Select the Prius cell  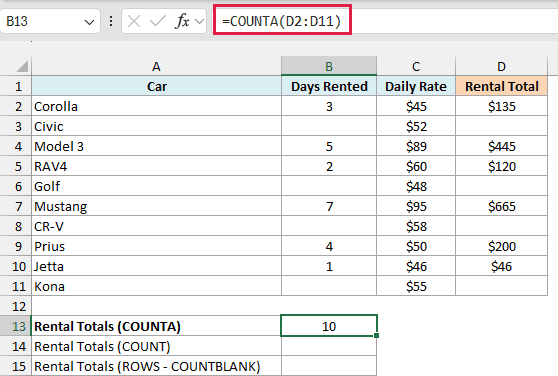click(157, 246)
